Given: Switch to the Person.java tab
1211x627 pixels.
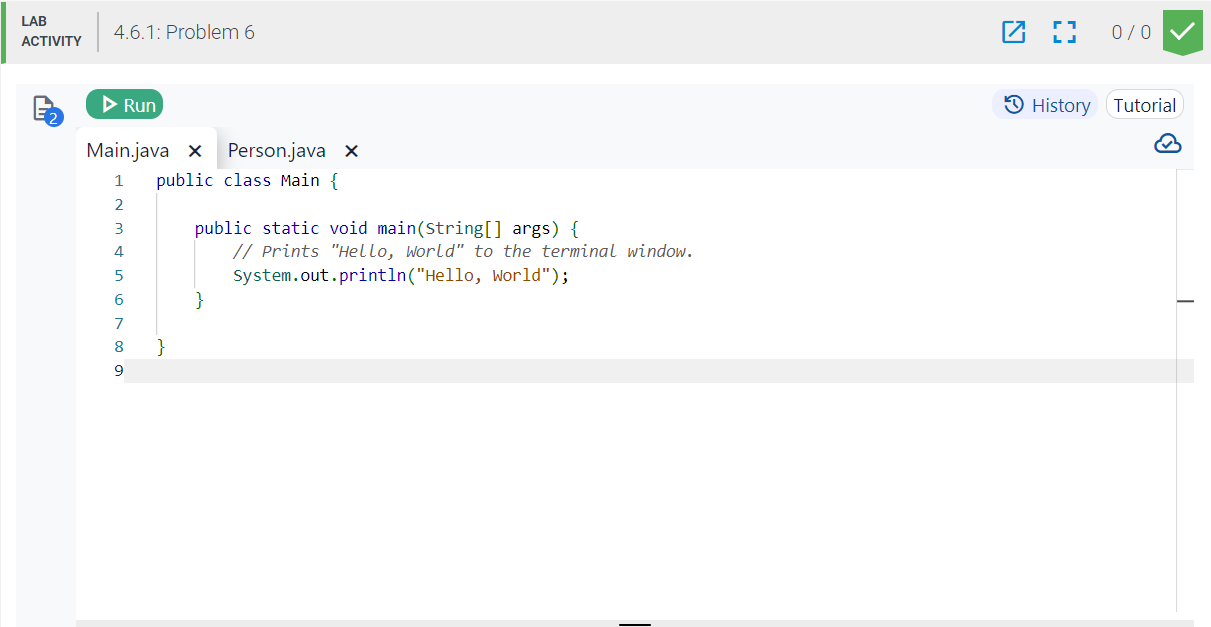Looking at the screenshot, I should 276,150.
